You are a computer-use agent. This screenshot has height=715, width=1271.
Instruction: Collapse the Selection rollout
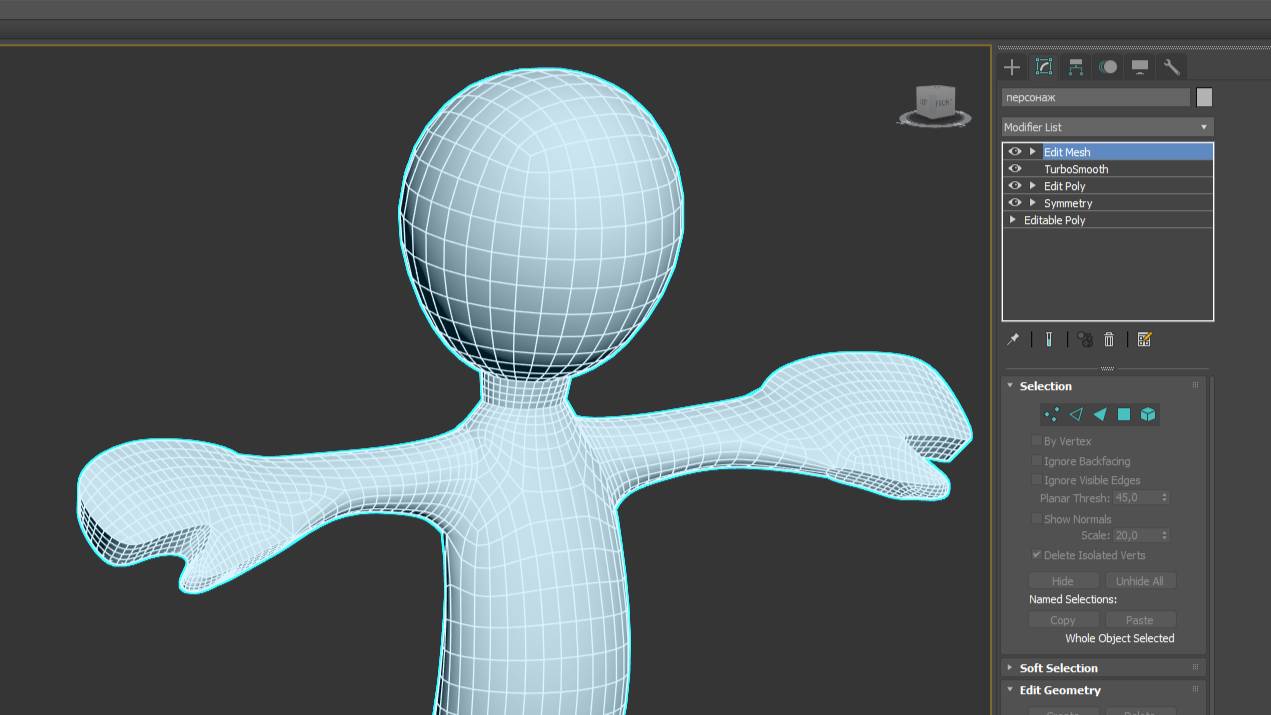(1010, 385)
